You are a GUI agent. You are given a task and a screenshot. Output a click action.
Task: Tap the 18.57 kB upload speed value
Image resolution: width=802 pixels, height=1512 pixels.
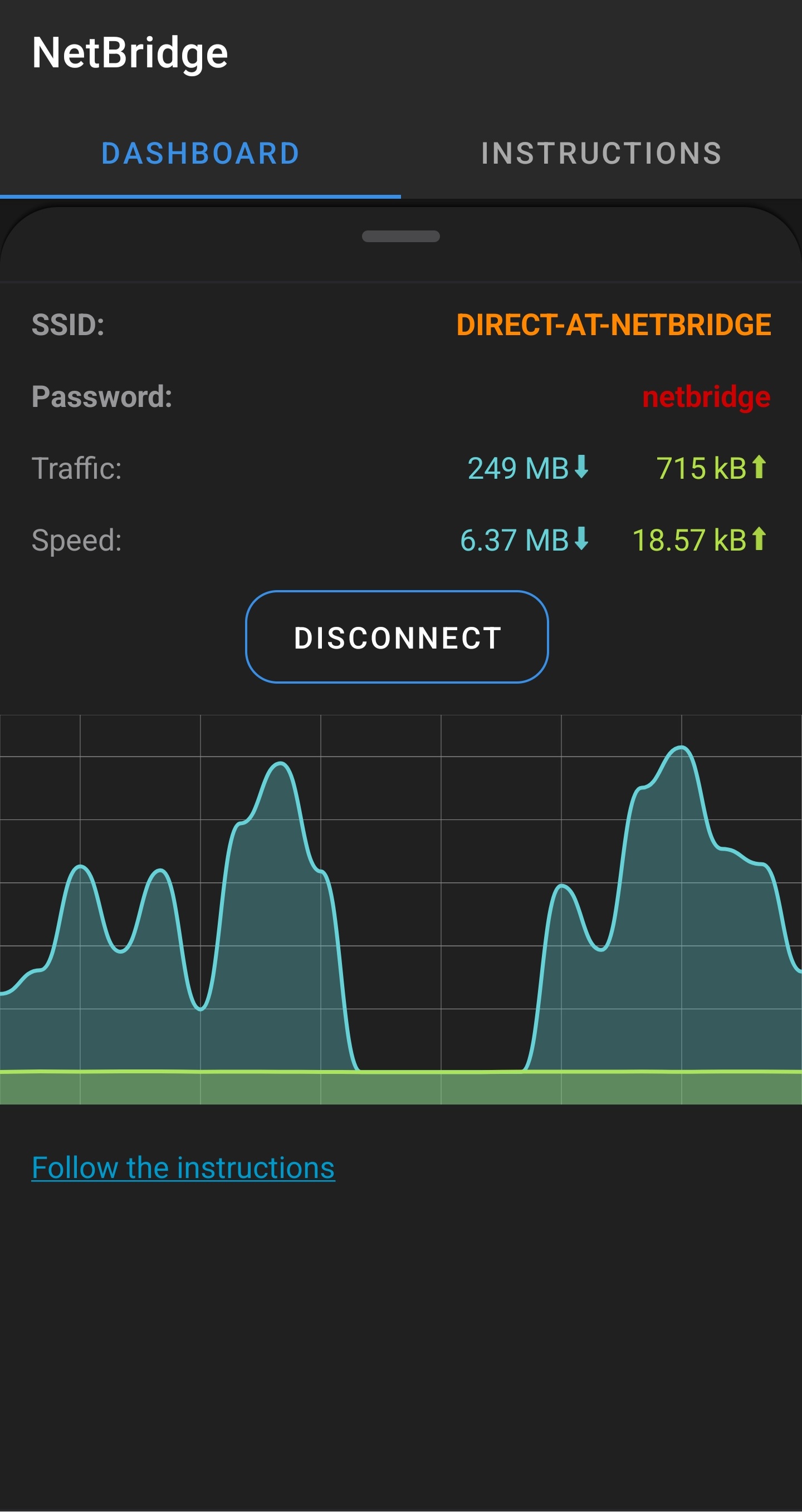click(x=689, y=540)
